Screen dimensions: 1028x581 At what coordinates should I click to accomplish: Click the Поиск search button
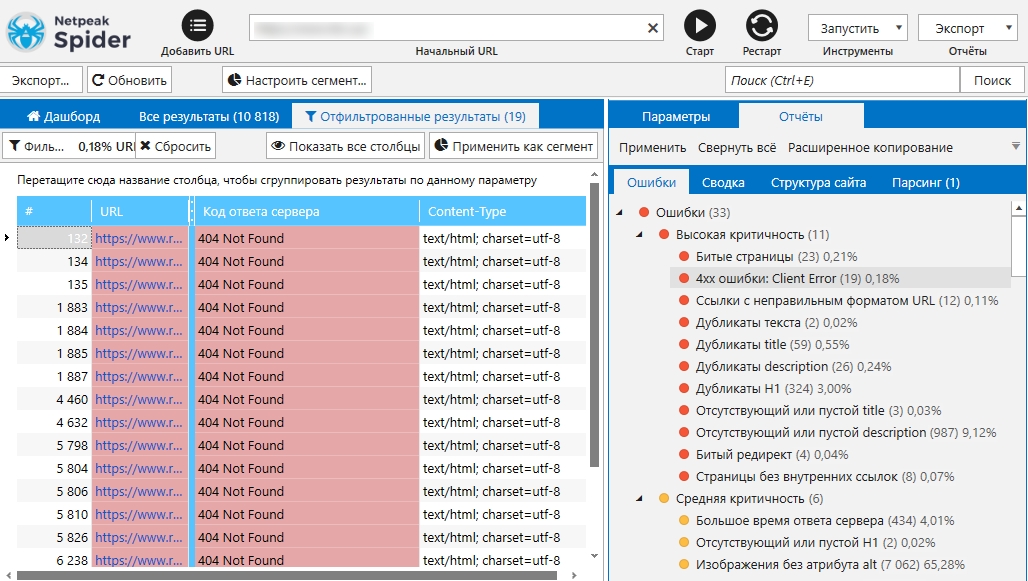click(x=992, y=80)
